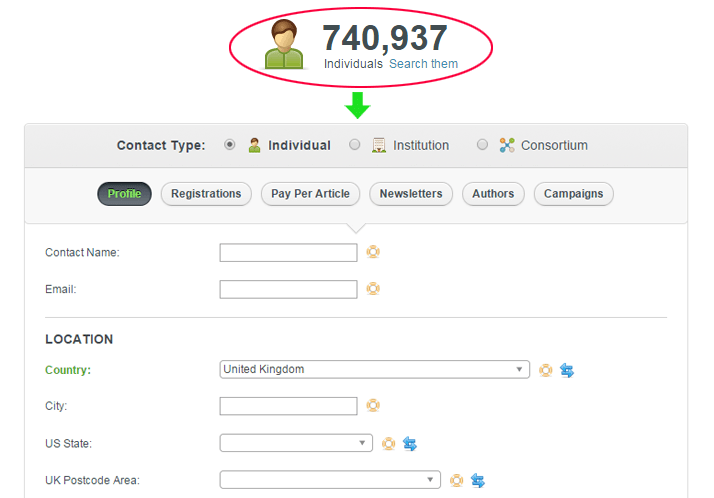Click the lifebuoy help icon beside Email
714x498 pixels.
pyautogui.click(x=373, y=289)
